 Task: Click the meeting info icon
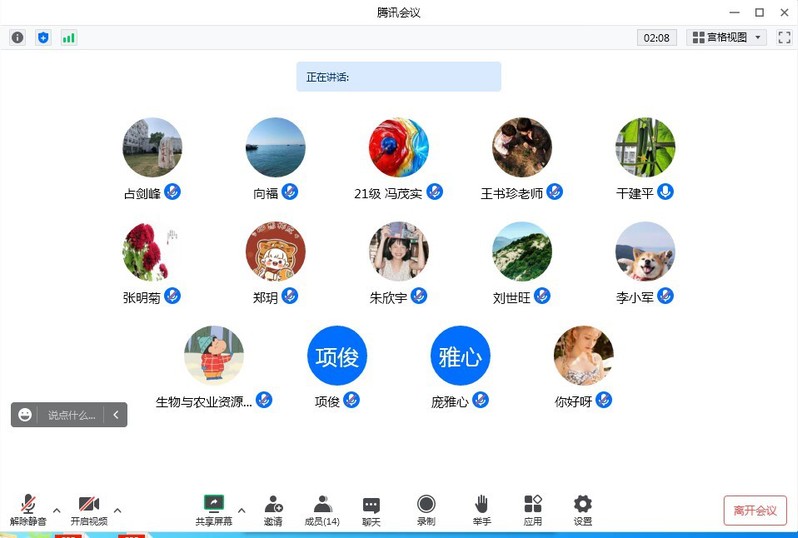(17, 38)
